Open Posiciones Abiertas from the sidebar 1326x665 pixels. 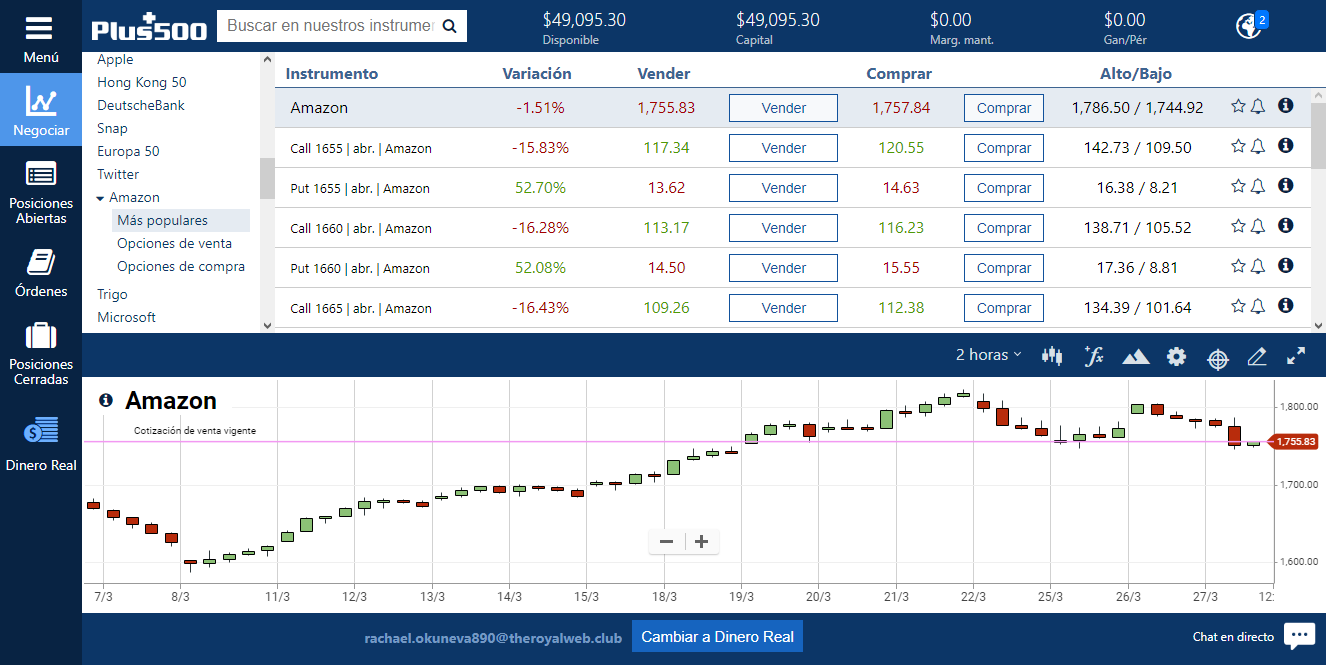41,190
